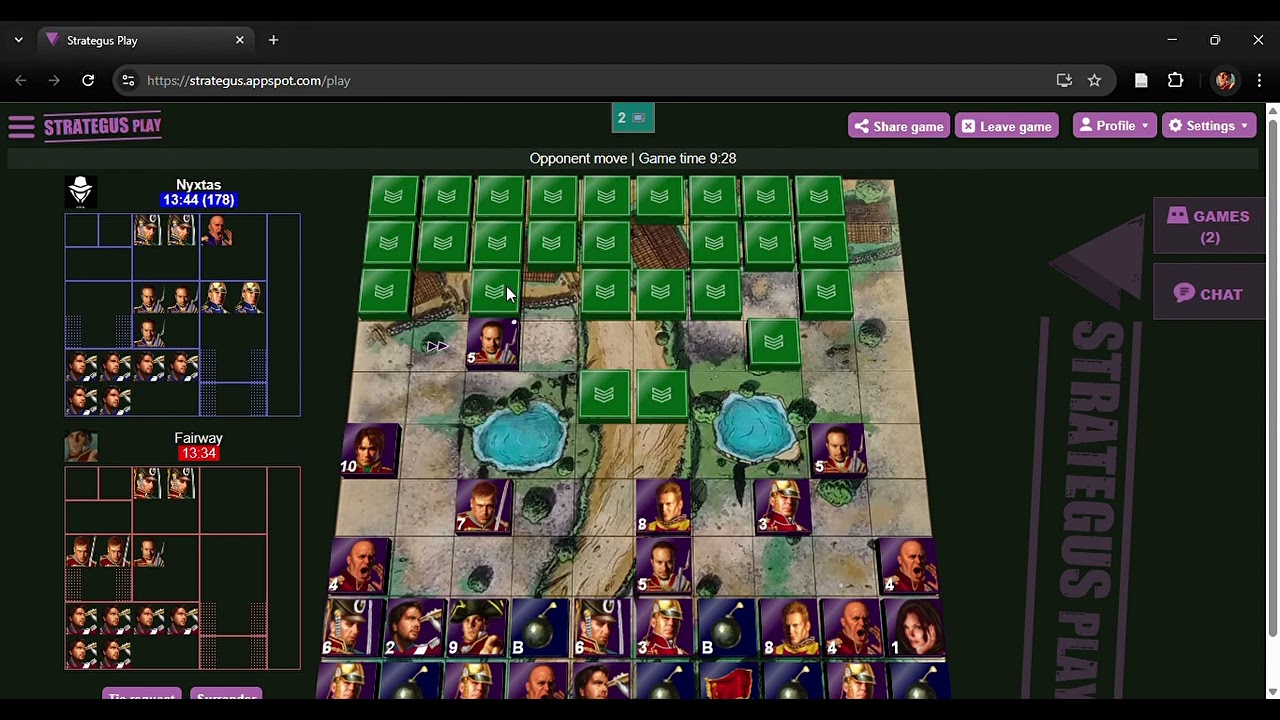Screen dimensions: 1280x720
Task: Select the Strategus Play browser tab
Action: (x=145, y=40)
